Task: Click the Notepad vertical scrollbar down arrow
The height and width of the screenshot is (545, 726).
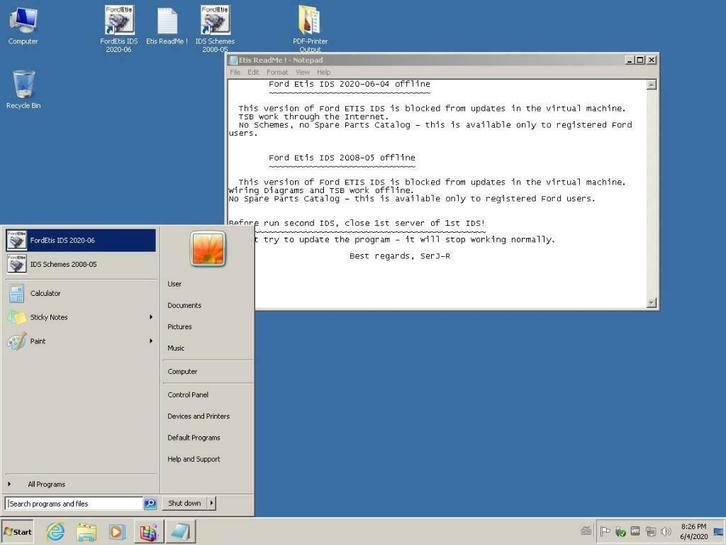Action: pyautogui.click(x=652, y=302)
